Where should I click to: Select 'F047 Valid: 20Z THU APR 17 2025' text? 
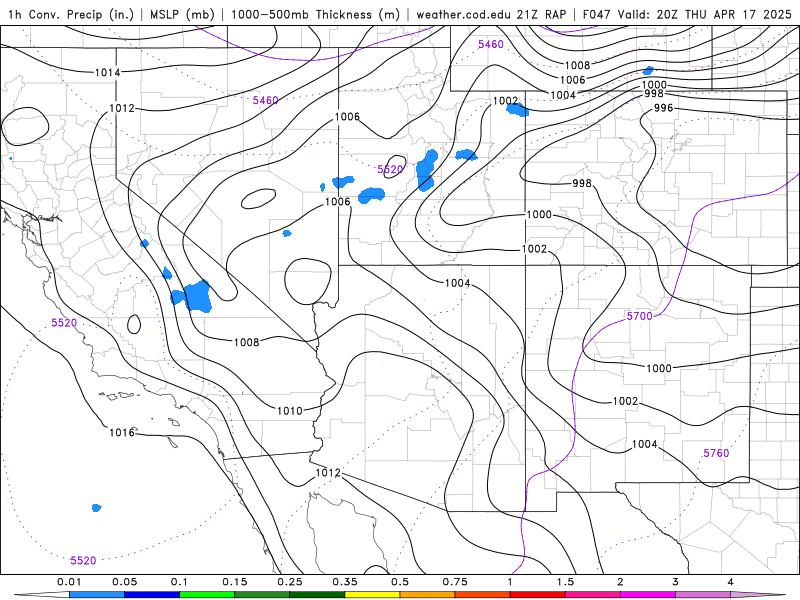[x=687, y=14]
